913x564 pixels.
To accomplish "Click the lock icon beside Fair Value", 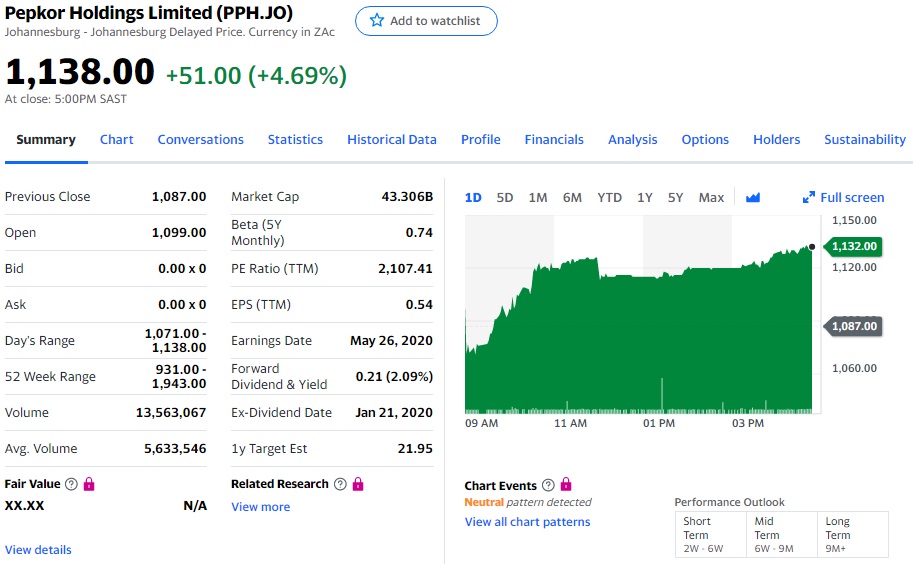I will pyautogui.click(x=89, y=484).
